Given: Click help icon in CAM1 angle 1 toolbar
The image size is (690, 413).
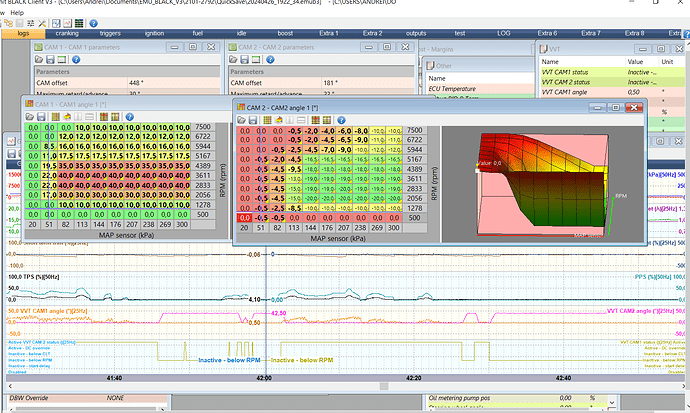Looking at the screenshot, I should (132, 114).
